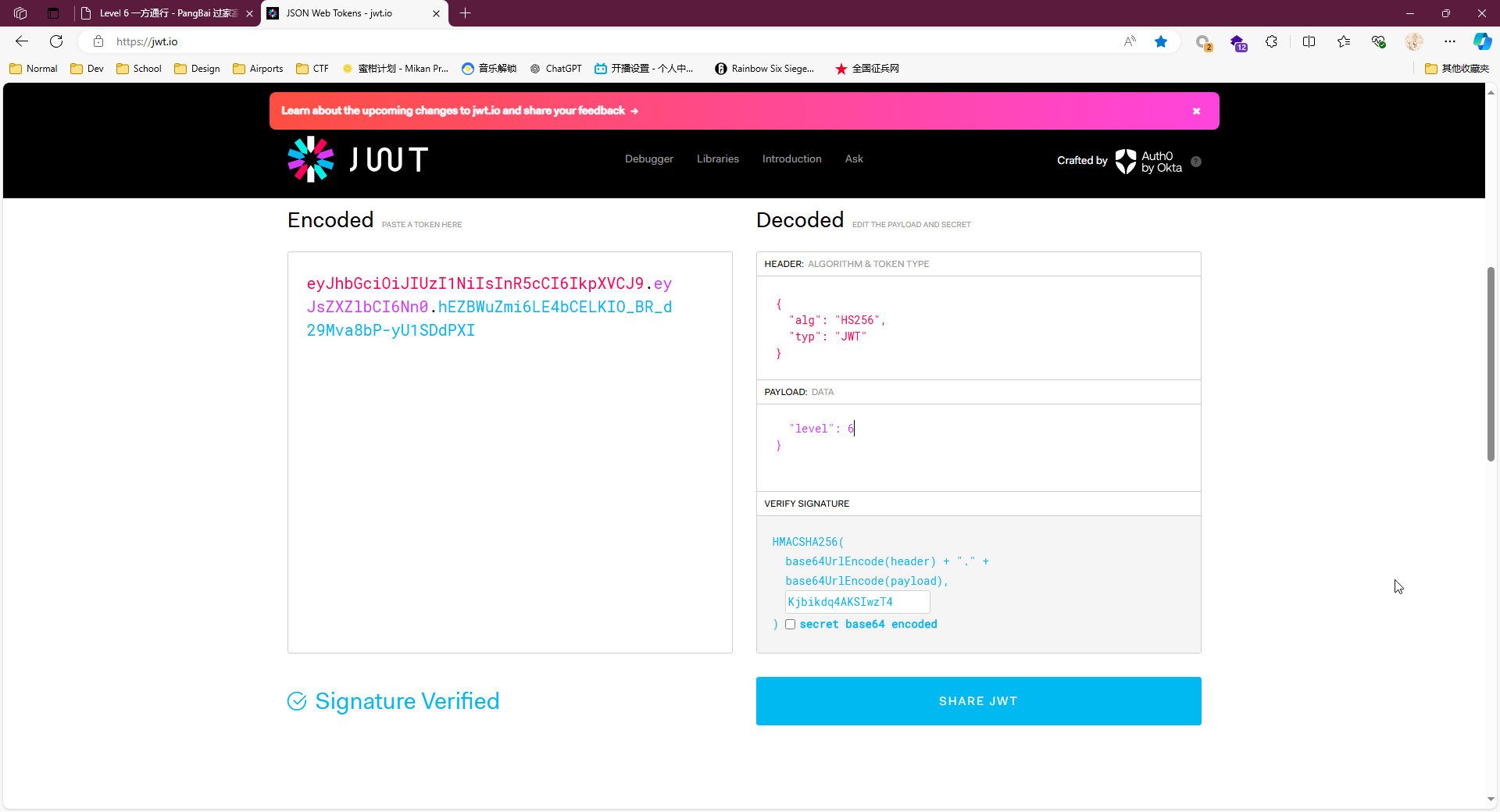Open the browser extensions puzzle icon
Screen dimensions: 1500x812
(1271, 41)
